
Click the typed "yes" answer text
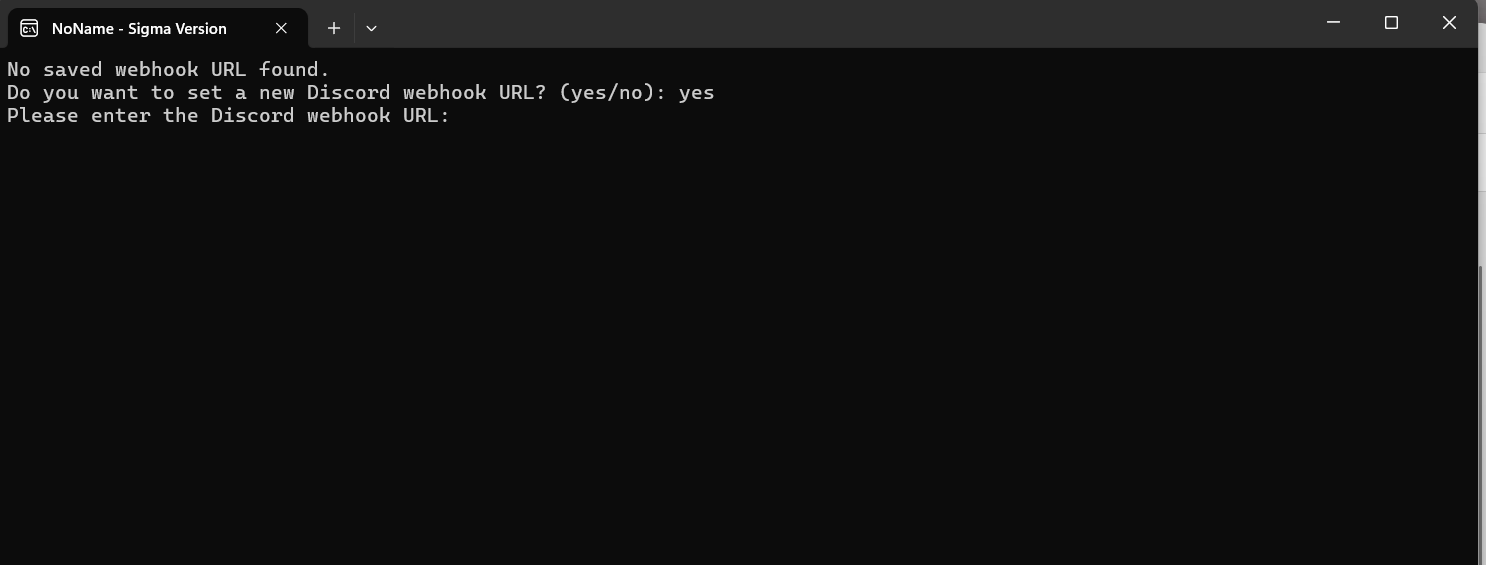(696, 93)
